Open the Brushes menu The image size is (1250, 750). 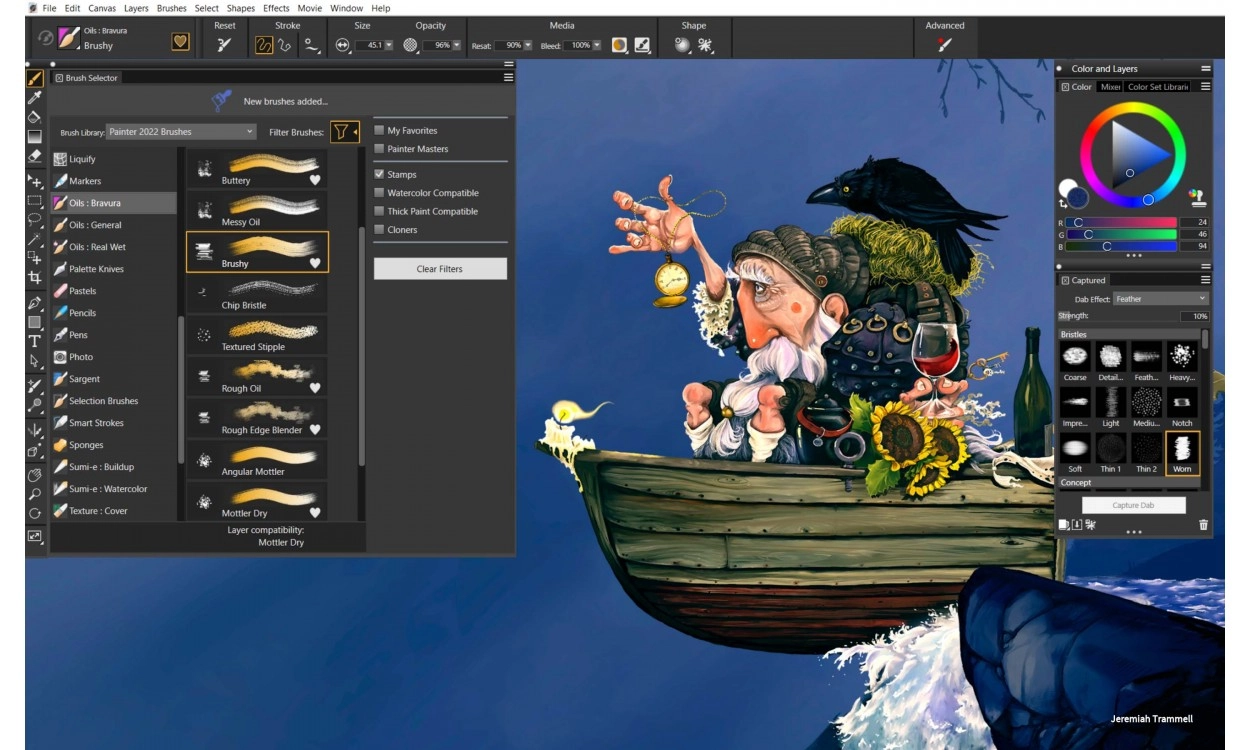coord(172,8)
